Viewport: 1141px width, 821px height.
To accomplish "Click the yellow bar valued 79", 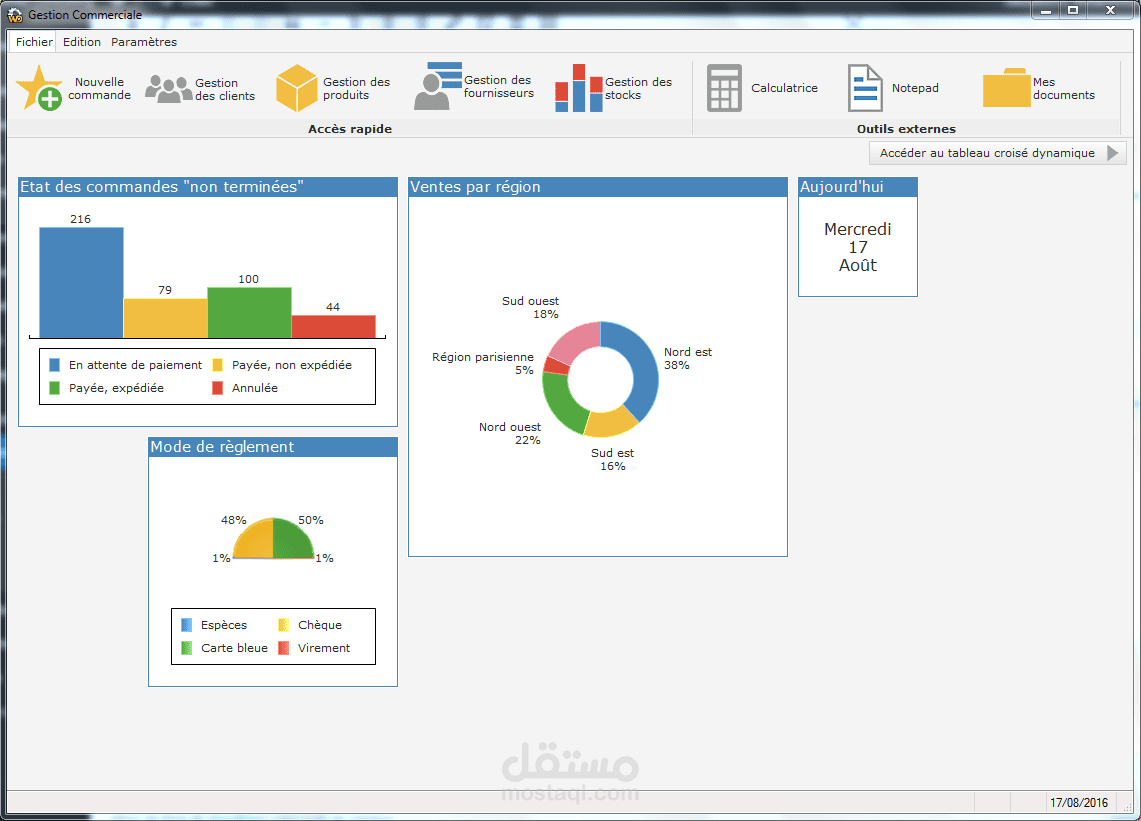I will (x=165, y=318).
